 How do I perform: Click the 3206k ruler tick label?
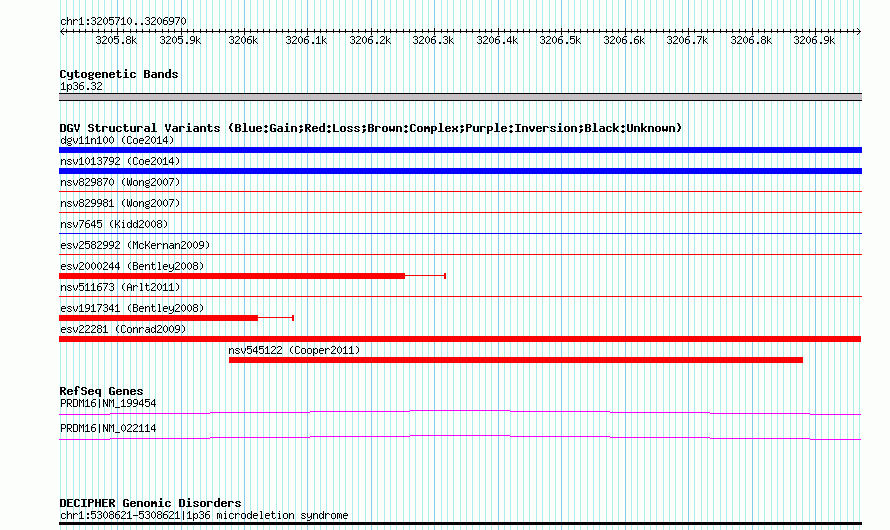coord(243,40)
